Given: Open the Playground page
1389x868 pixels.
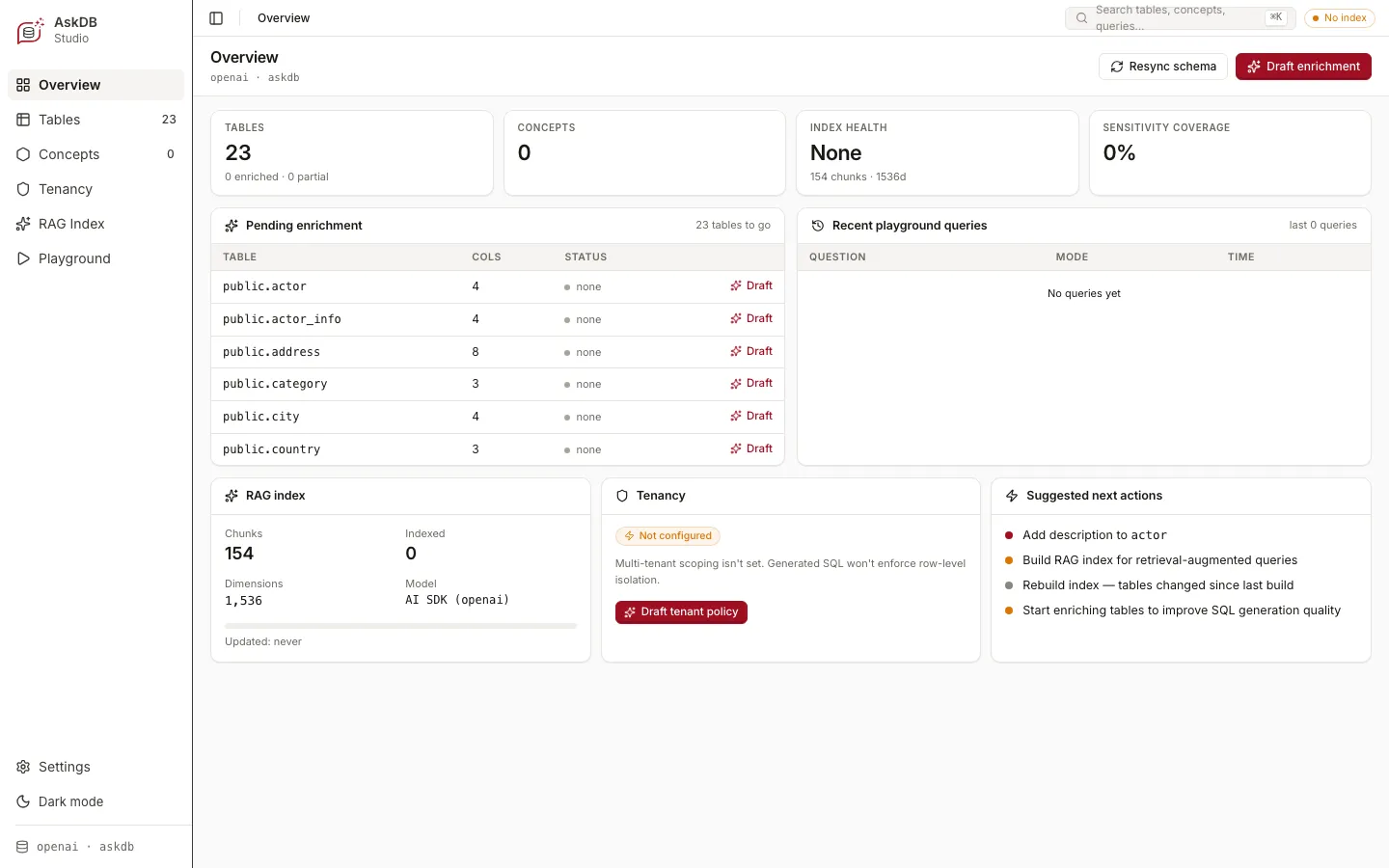Looking at the screenshot, I should (96, 258).
